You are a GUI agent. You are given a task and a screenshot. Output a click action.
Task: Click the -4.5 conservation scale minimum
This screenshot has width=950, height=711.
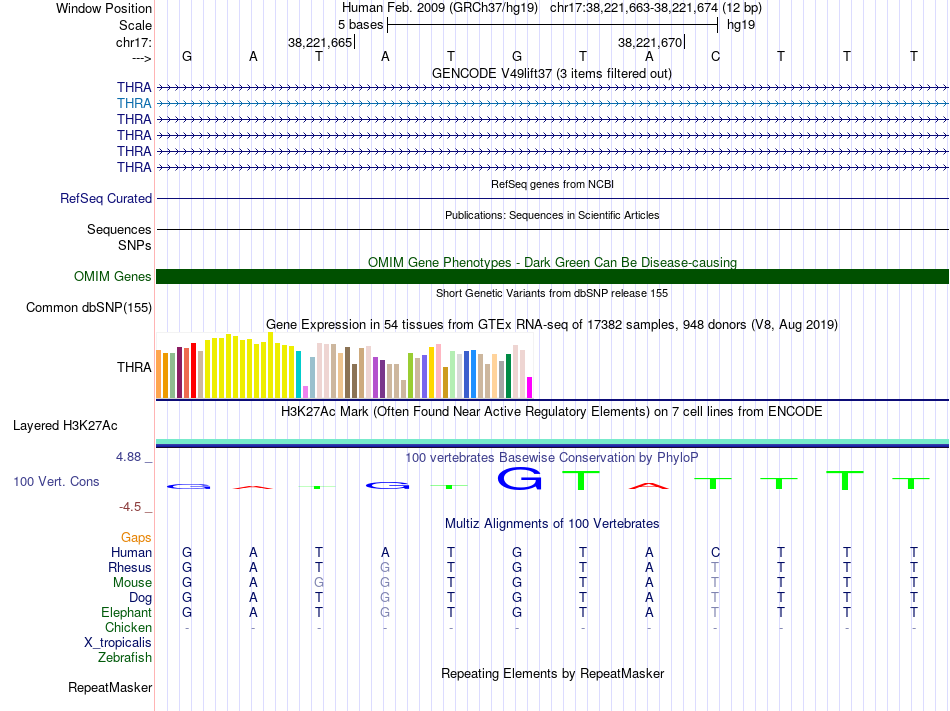coord(130,506)
